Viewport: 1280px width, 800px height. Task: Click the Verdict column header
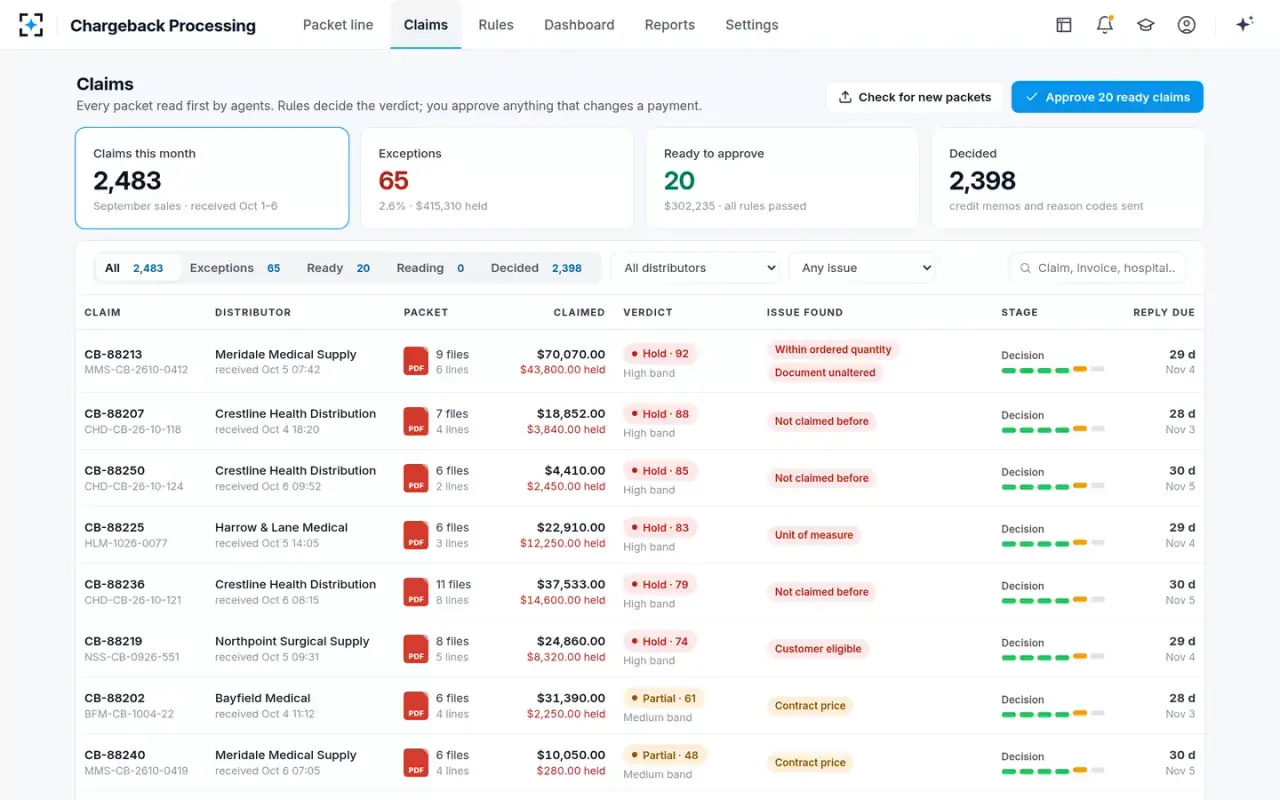[648, 312]
